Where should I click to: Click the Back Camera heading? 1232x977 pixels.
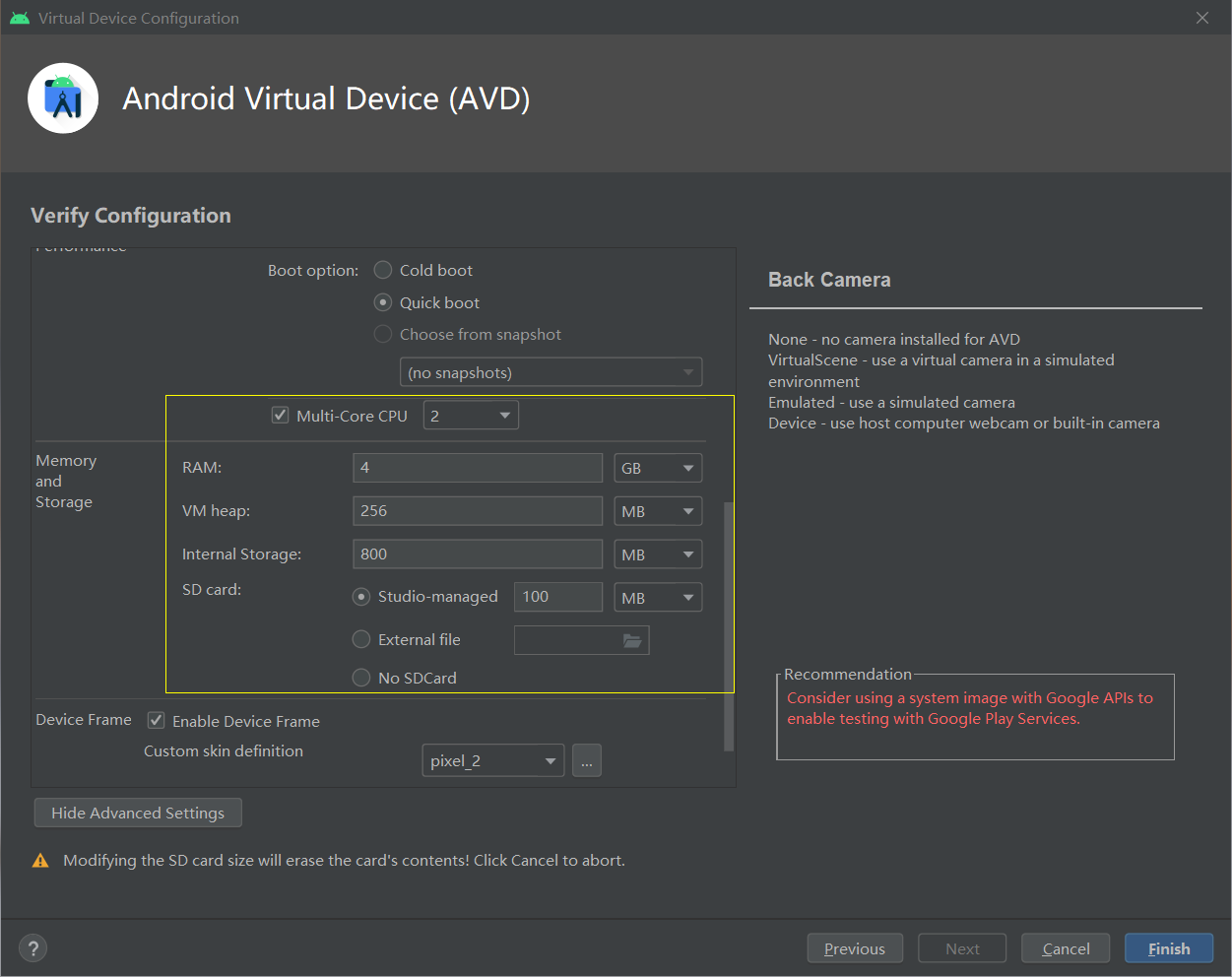coord(829,280)
